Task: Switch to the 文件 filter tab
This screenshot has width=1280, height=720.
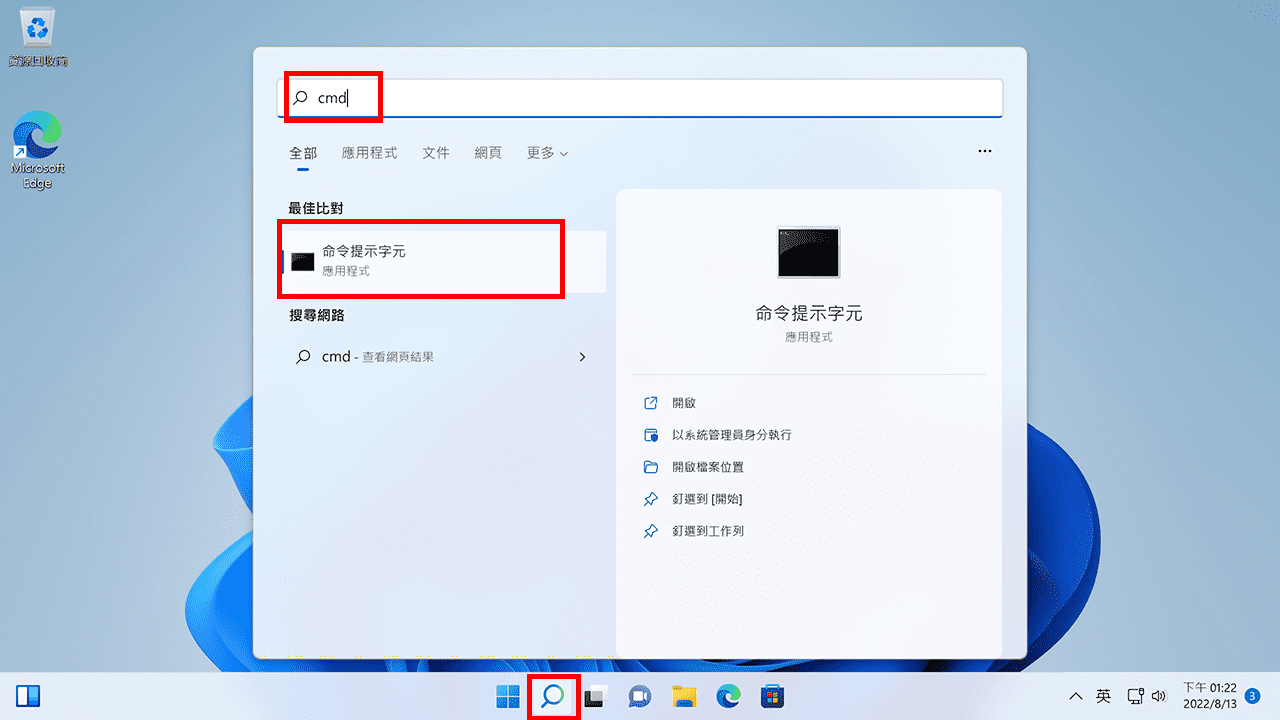Action: [436, 153]
